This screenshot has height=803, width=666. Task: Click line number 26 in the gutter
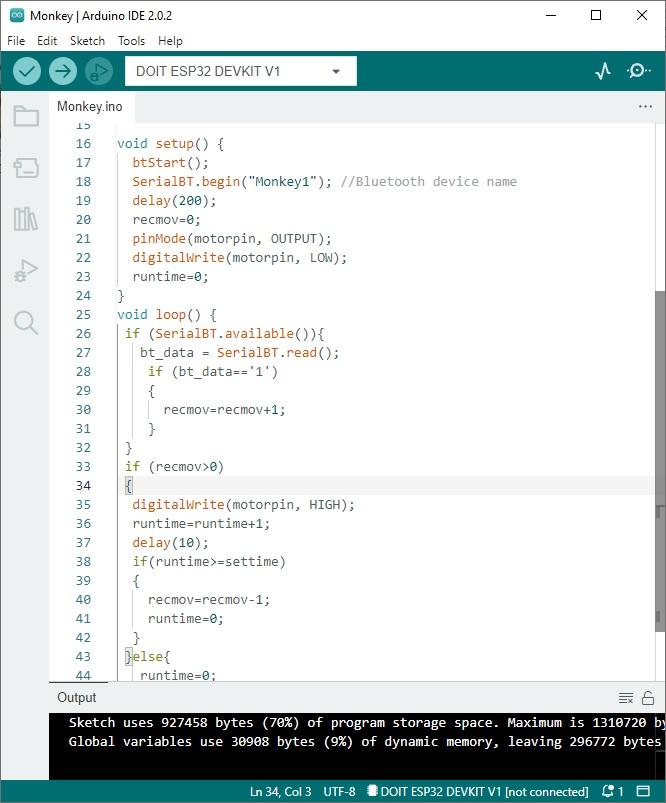click(x=83, y=334)
